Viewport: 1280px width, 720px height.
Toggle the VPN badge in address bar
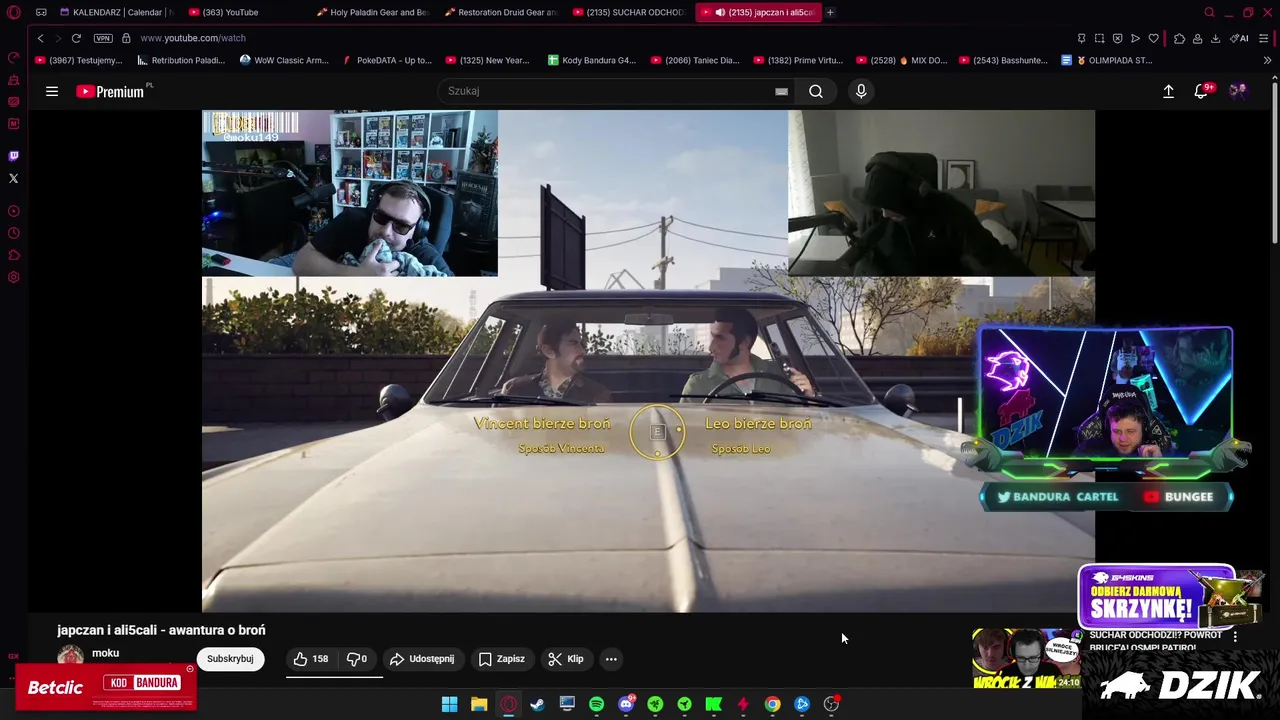(103, 38)
